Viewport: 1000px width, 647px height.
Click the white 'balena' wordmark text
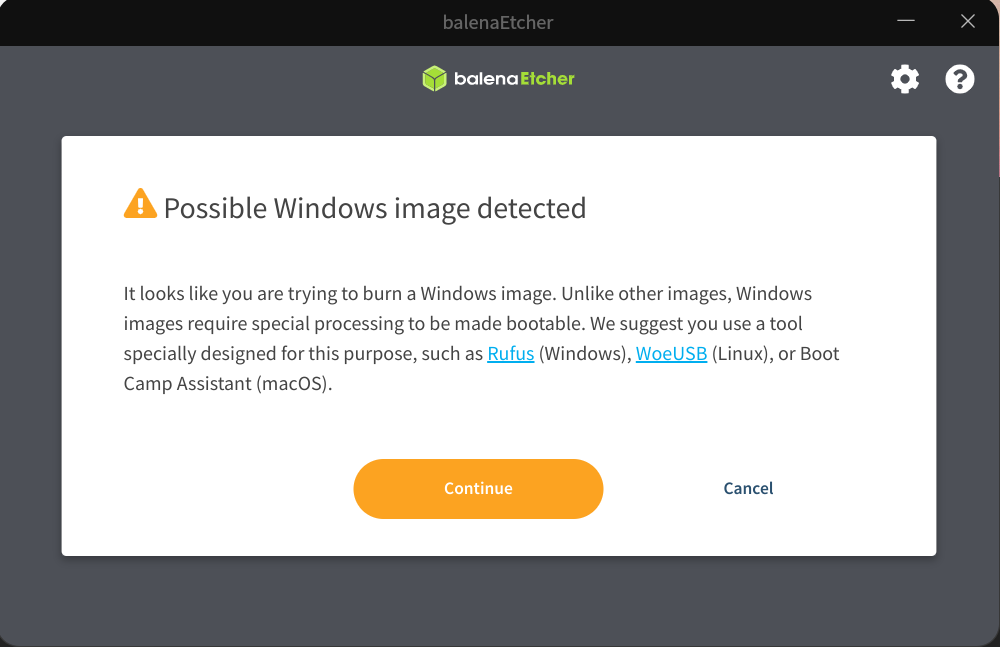486,78
